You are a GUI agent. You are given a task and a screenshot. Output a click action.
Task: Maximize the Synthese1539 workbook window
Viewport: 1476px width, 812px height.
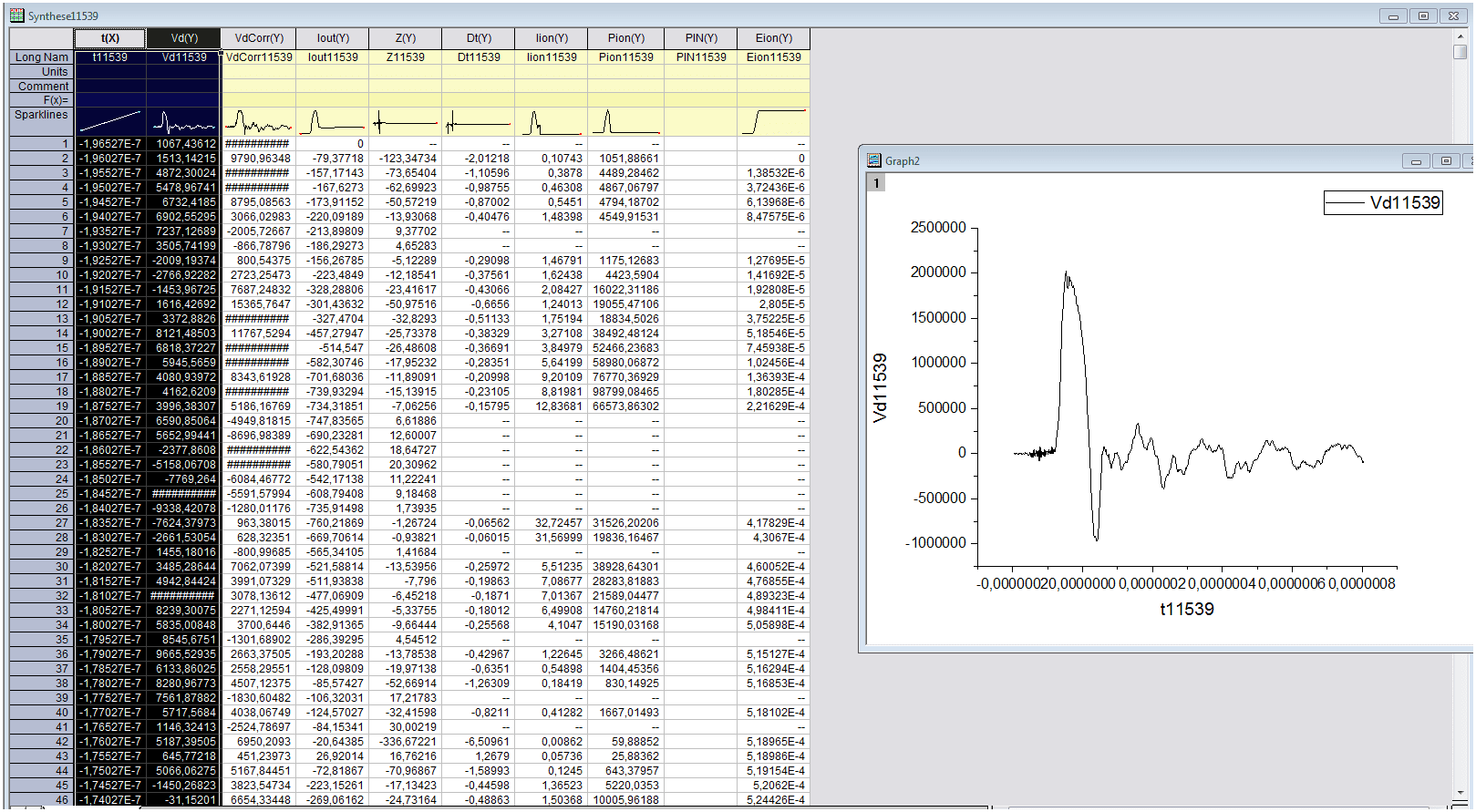click(1423, 15)
